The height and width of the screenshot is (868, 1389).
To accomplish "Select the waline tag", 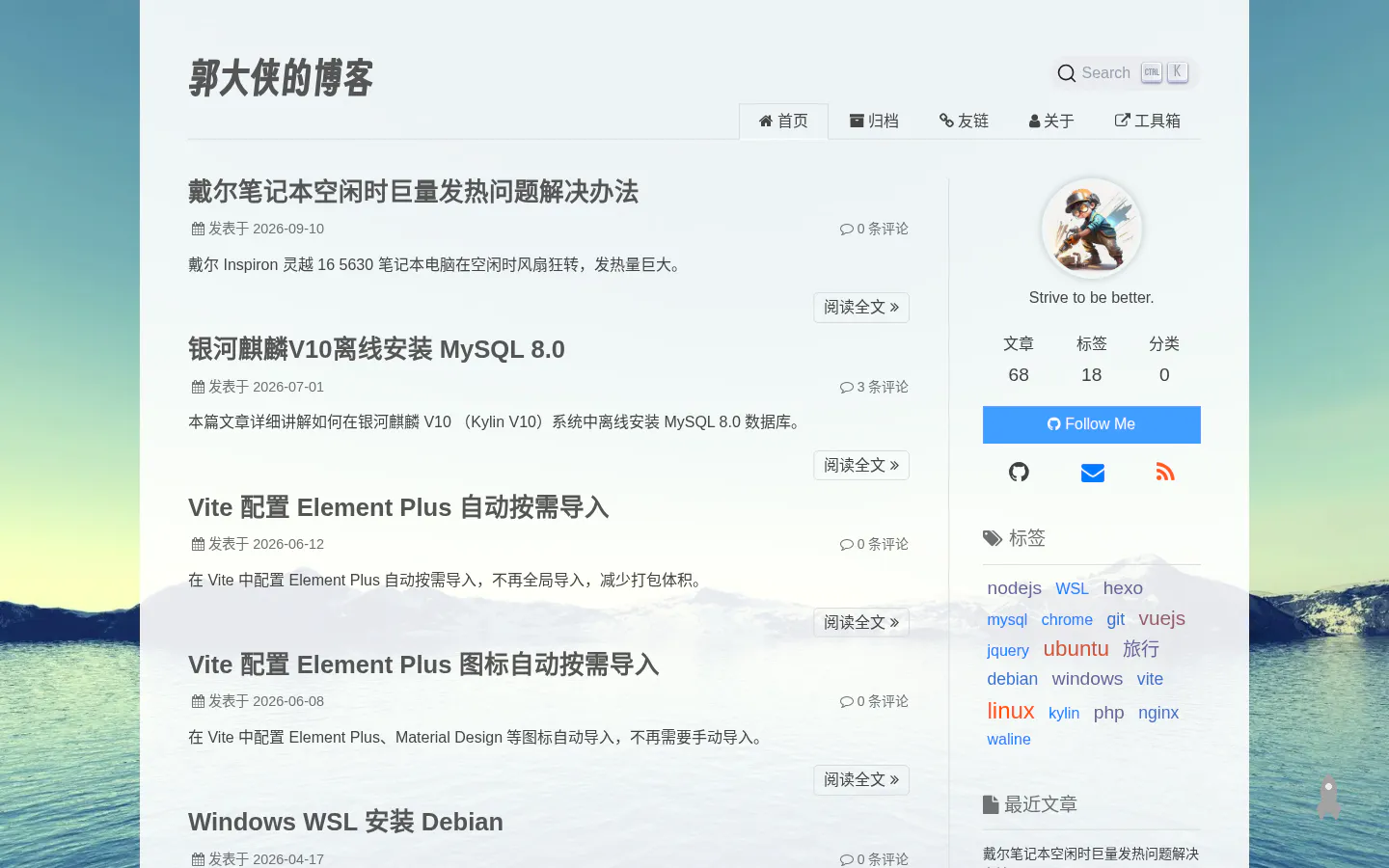I will pyautogui.click(x=1009, y=740).
